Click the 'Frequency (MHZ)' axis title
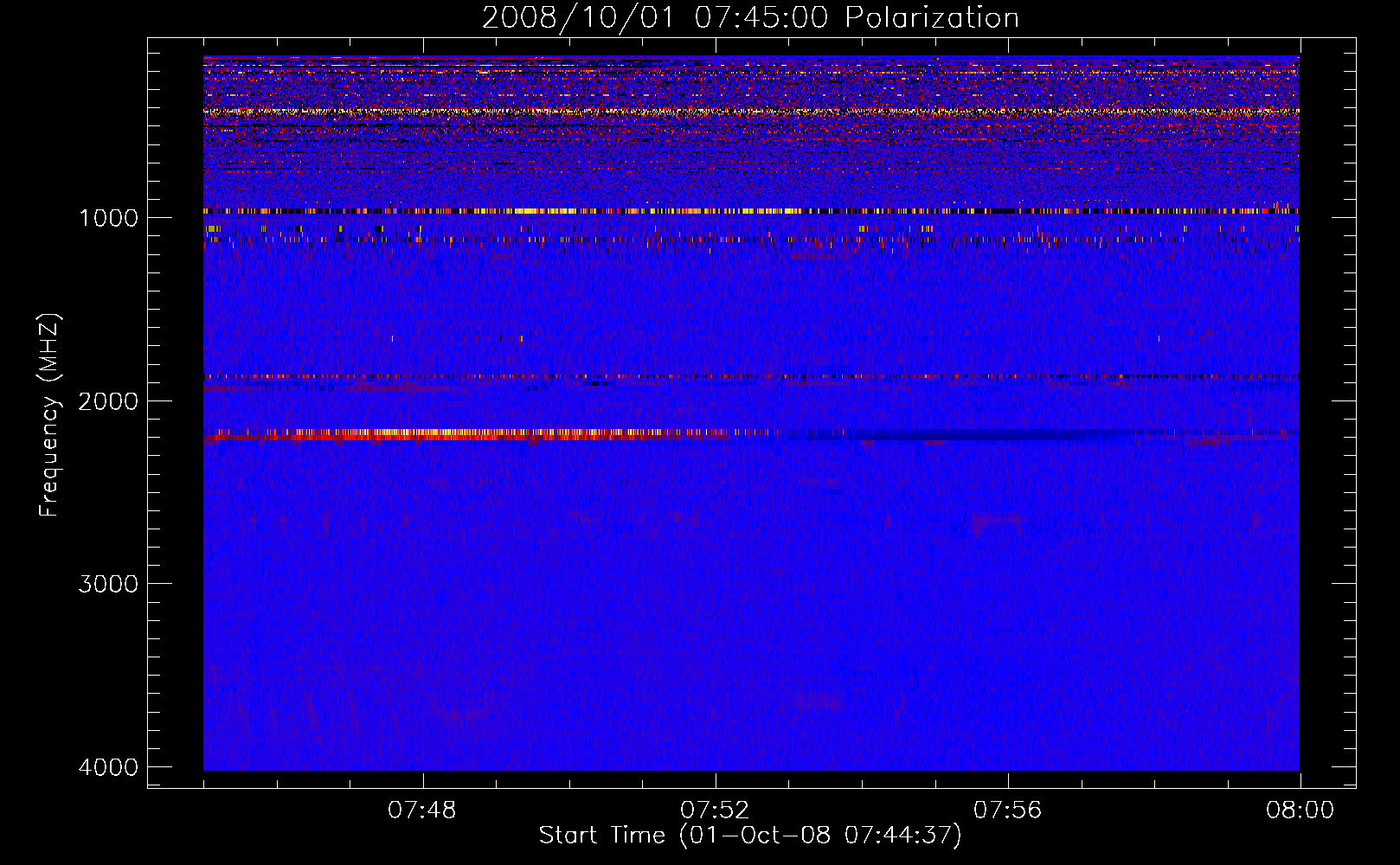This screenshot has height=865, width=1400. point(49,415)
